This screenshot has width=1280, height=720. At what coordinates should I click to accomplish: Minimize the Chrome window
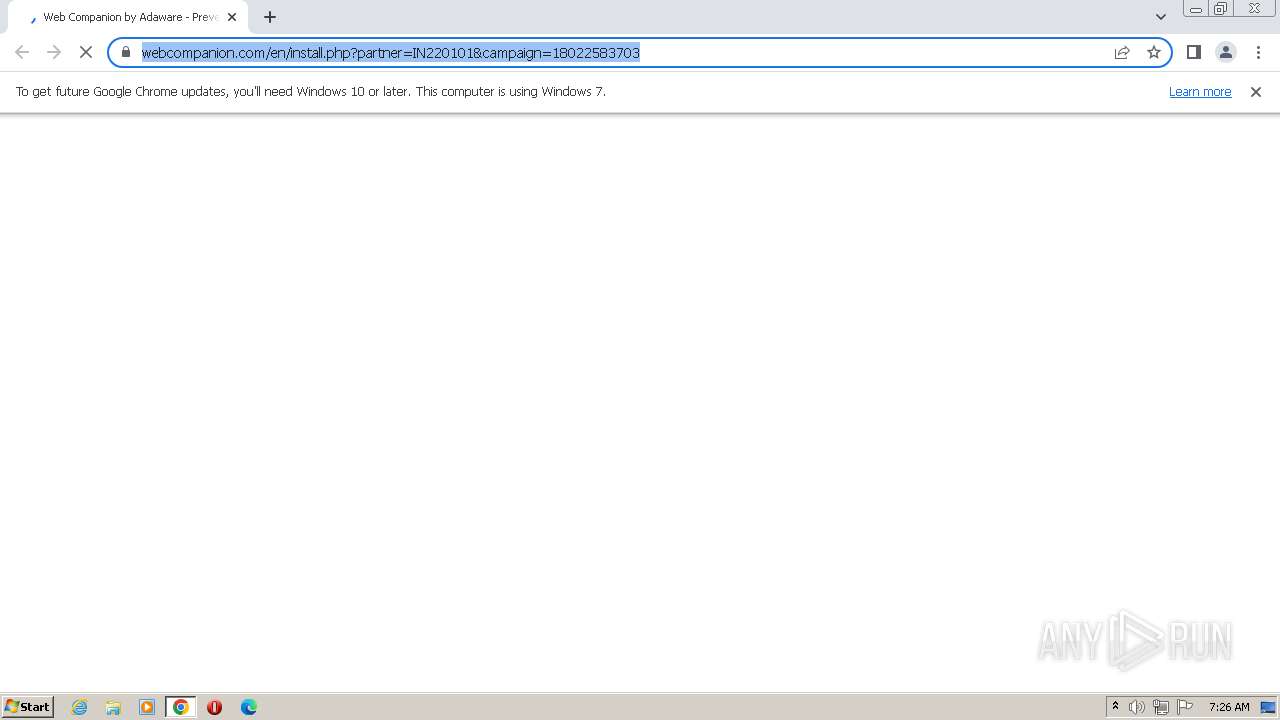tap(1196, 9)
